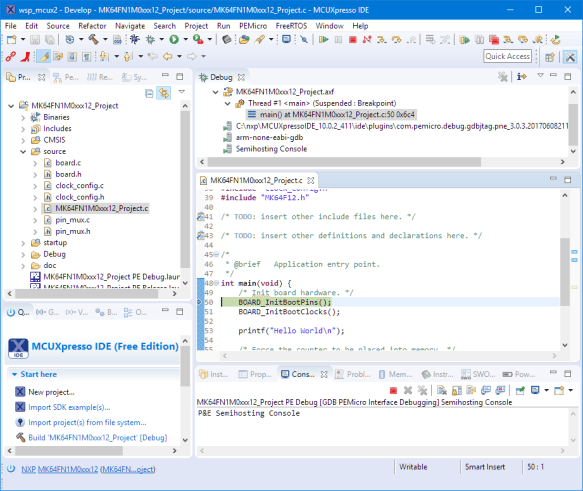
Task: Open the New file dropdown arrow
Action: (23, 39)
